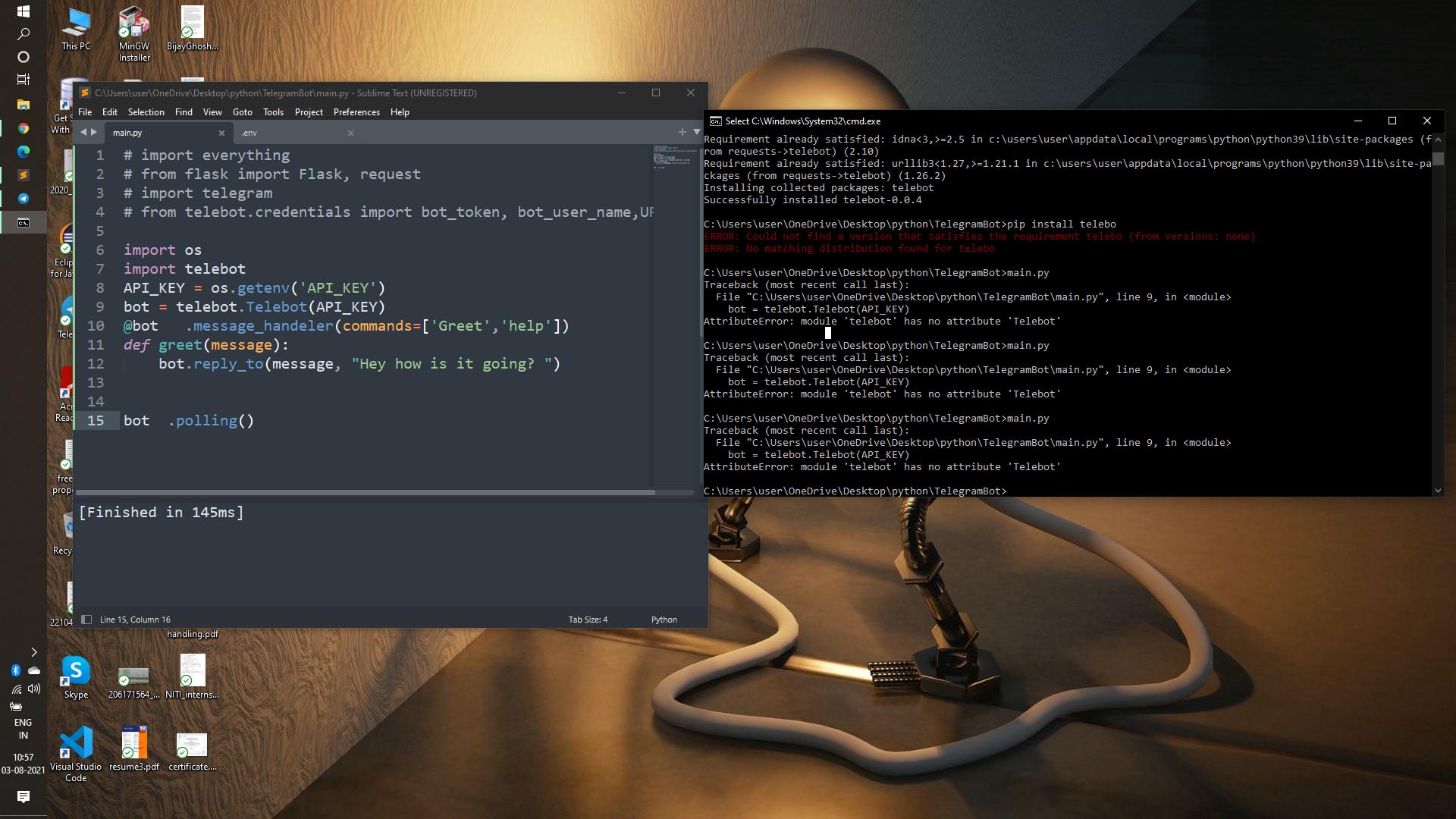This screenshot has height=819, width=1456.
Task: Click cmd window vertical scrollbar thumb
Action: tap(1438, 158)
